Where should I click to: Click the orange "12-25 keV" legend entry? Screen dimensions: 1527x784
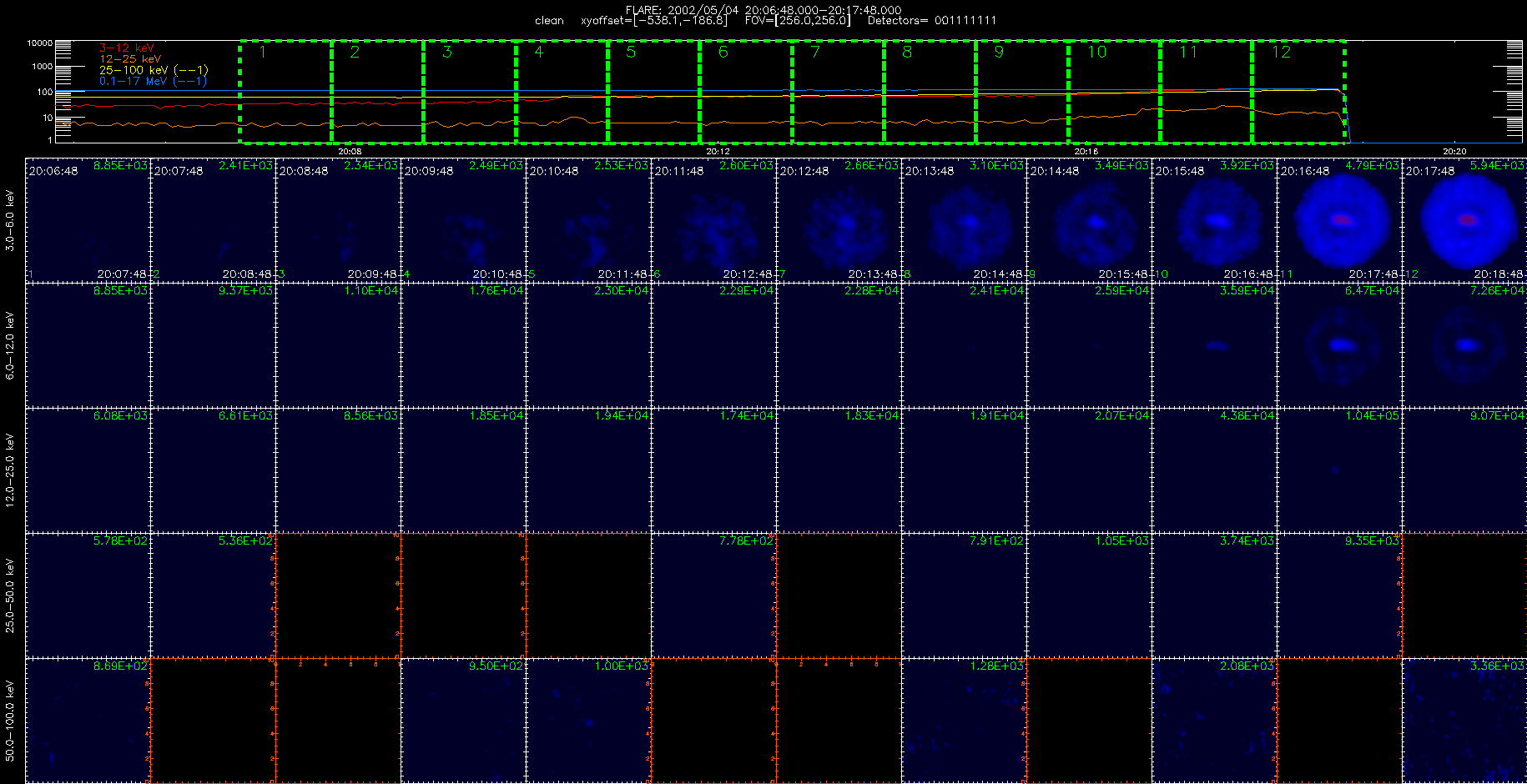pos(130,59)
